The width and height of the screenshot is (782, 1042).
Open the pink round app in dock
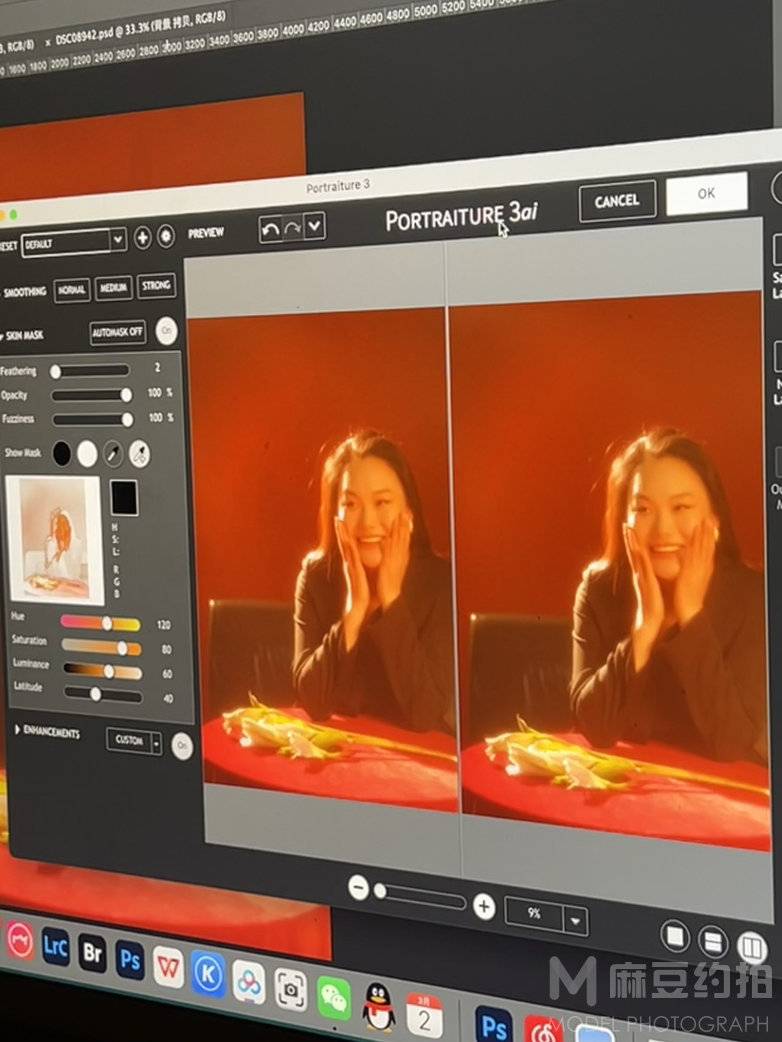click(21, 941)
